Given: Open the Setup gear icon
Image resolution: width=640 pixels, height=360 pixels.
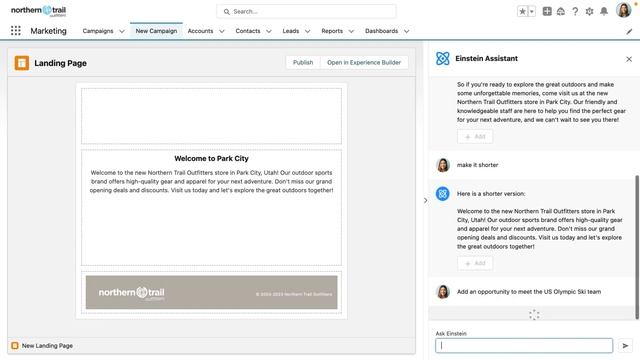Looking at the screenshot, I should [589, 11].
